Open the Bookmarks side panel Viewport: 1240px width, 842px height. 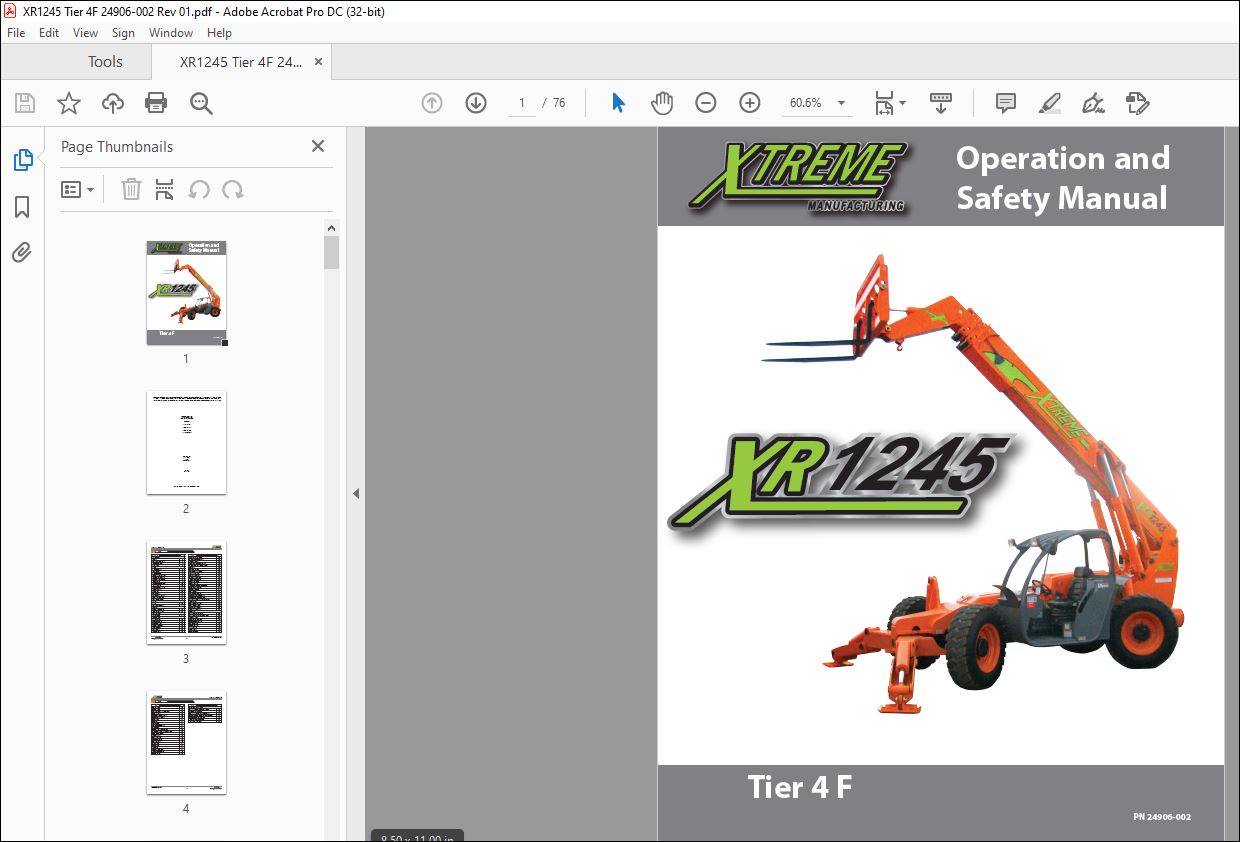click(22, 207)
